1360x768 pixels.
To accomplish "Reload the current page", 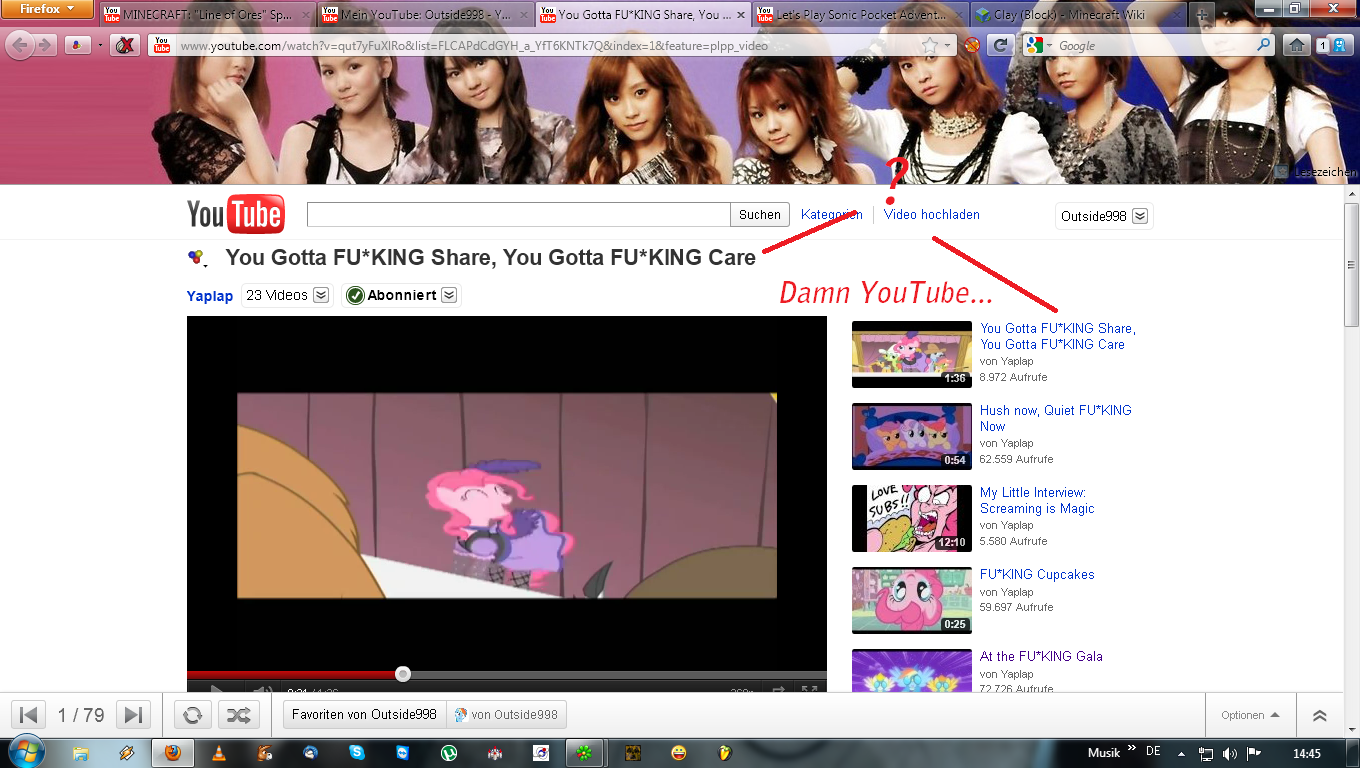I will (1000, 46).
